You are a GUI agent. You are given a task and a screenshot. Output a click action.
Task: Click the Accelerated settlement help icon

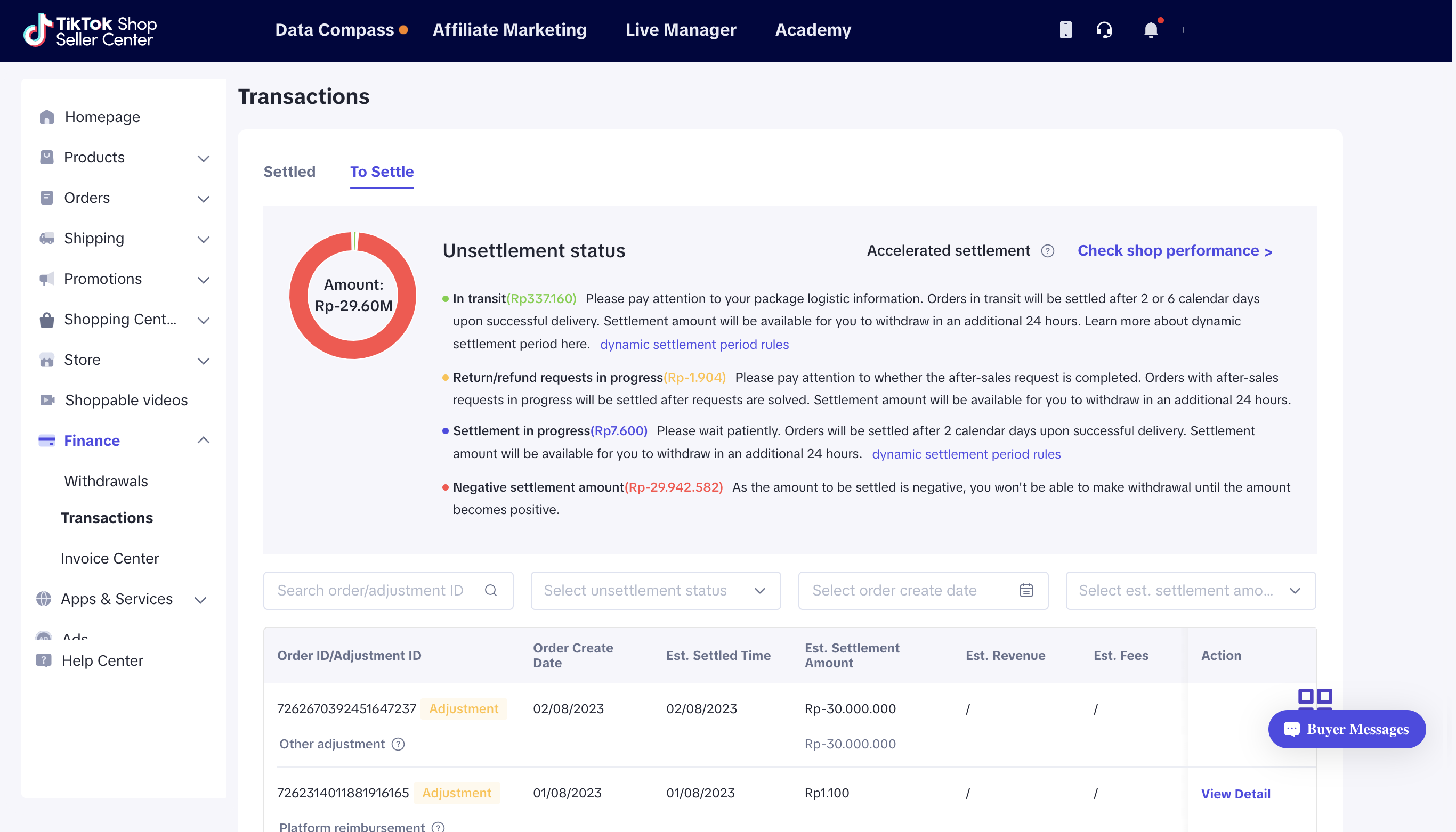(x=1047, y=251)
